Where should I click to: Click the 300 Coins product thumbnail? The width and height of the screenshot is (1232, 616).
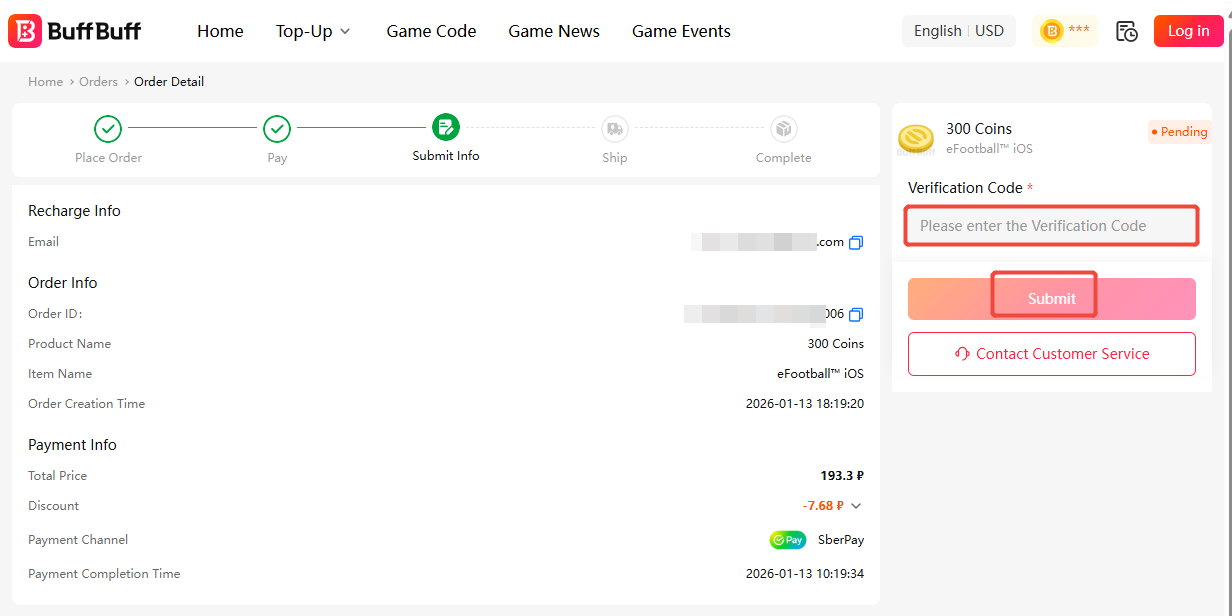(x=916, y=138)
